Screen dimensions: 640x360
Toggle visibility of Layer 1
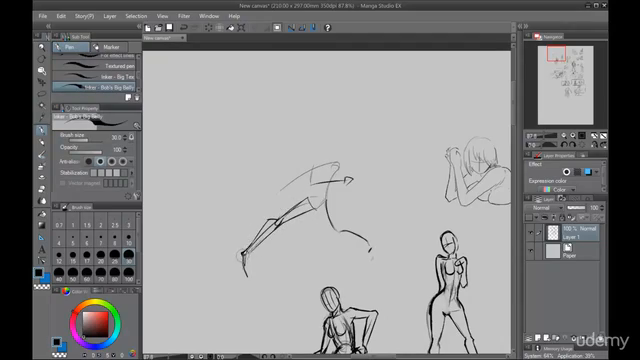pos(530,233)
